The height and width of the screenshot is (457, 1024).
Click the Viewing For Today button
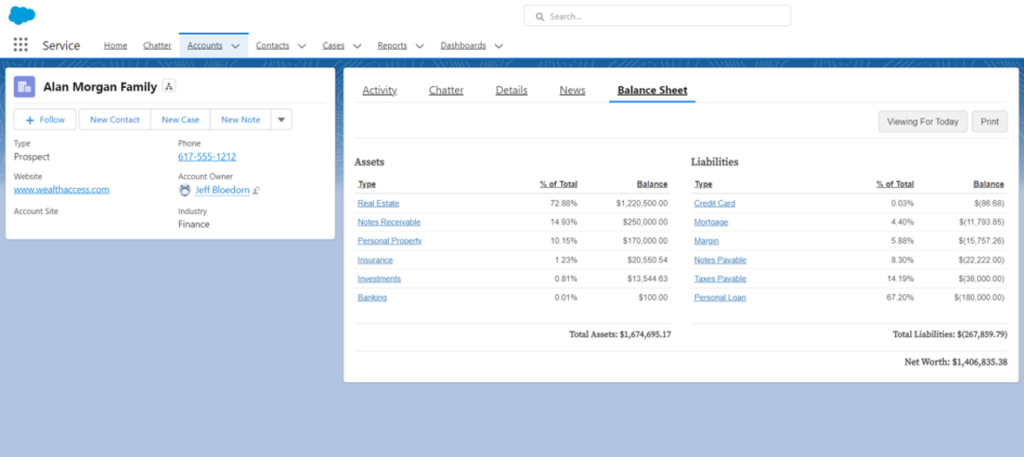click(x=923, y=121)
